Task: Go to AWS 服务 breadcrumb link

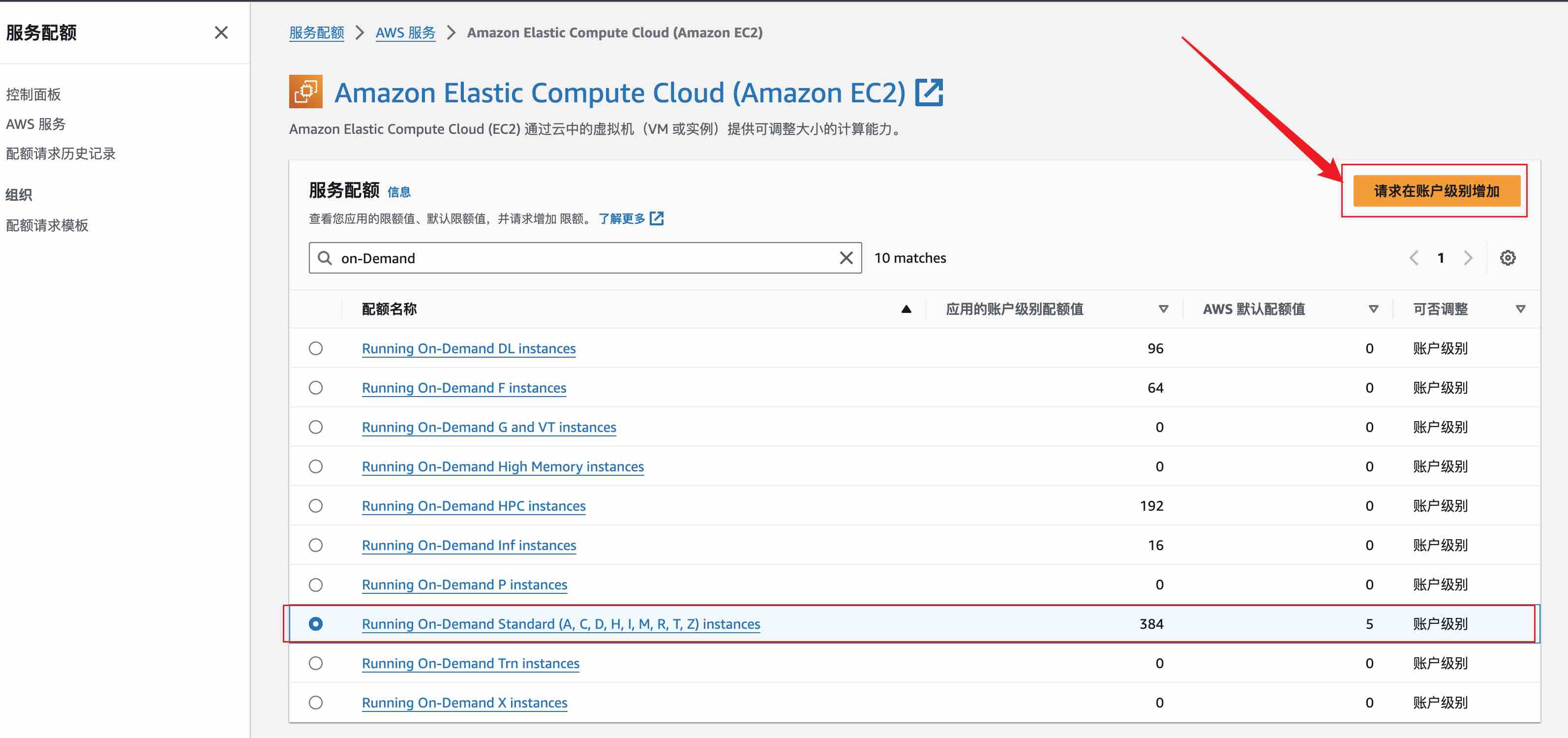Action: [x=405, y=33]
